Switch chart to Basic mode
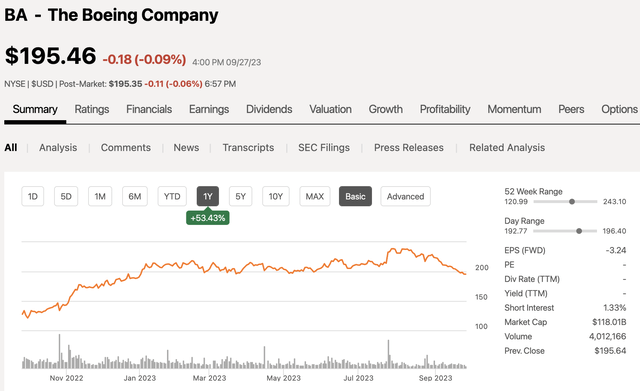The width and height of the screenshot is (640, 391). (x=356, y=196)
